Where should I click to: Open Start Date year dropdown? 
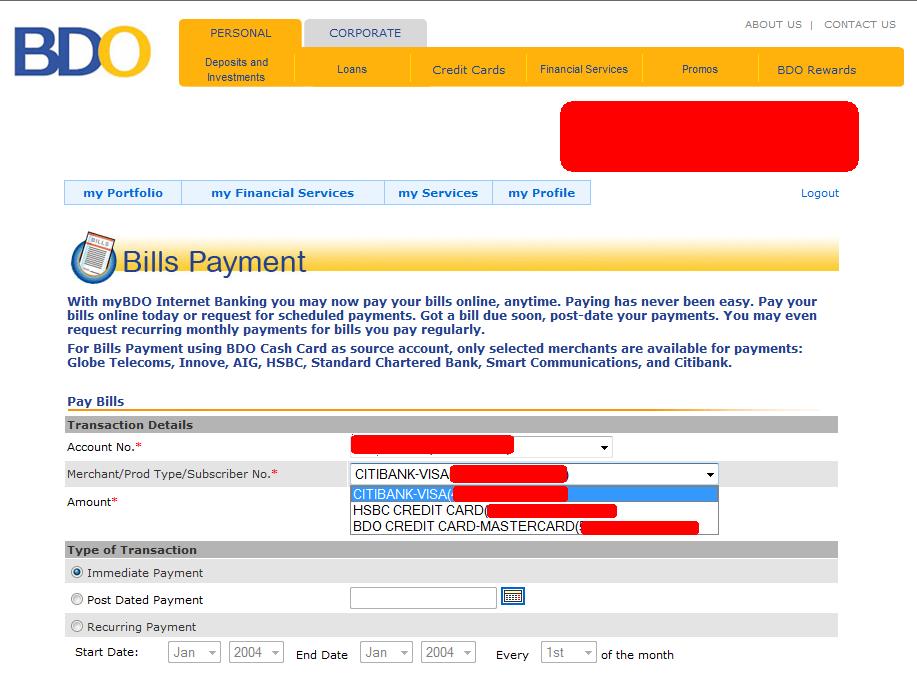tap(256, 652)
